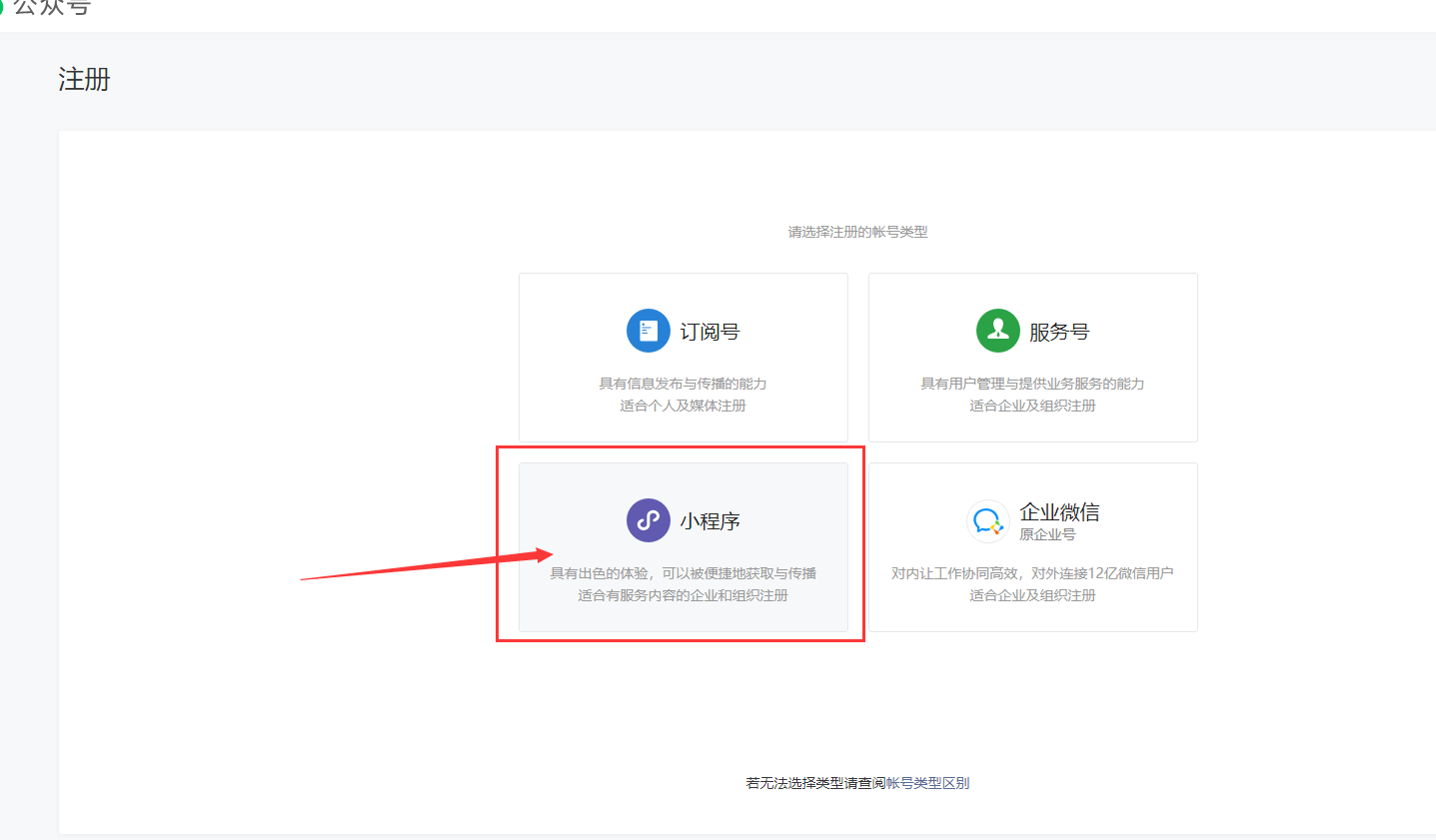
Task: Click text 具有用户管理与提供业务服务的能力
Action: (x=1032, y=384)
